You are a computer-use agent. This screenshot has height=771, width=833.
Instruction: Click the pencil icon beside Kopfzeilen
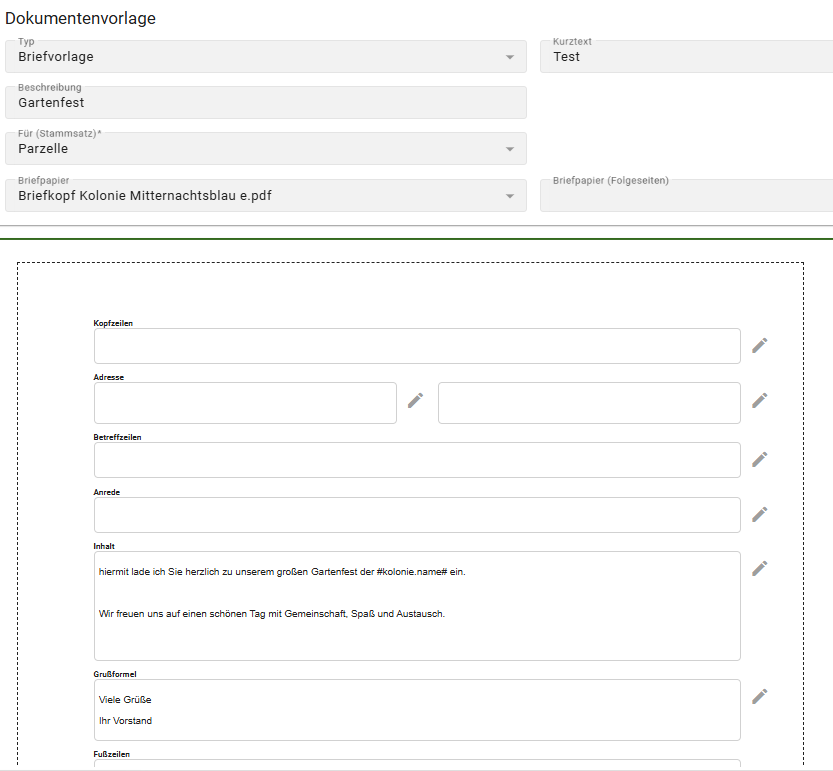coord(760,345)
